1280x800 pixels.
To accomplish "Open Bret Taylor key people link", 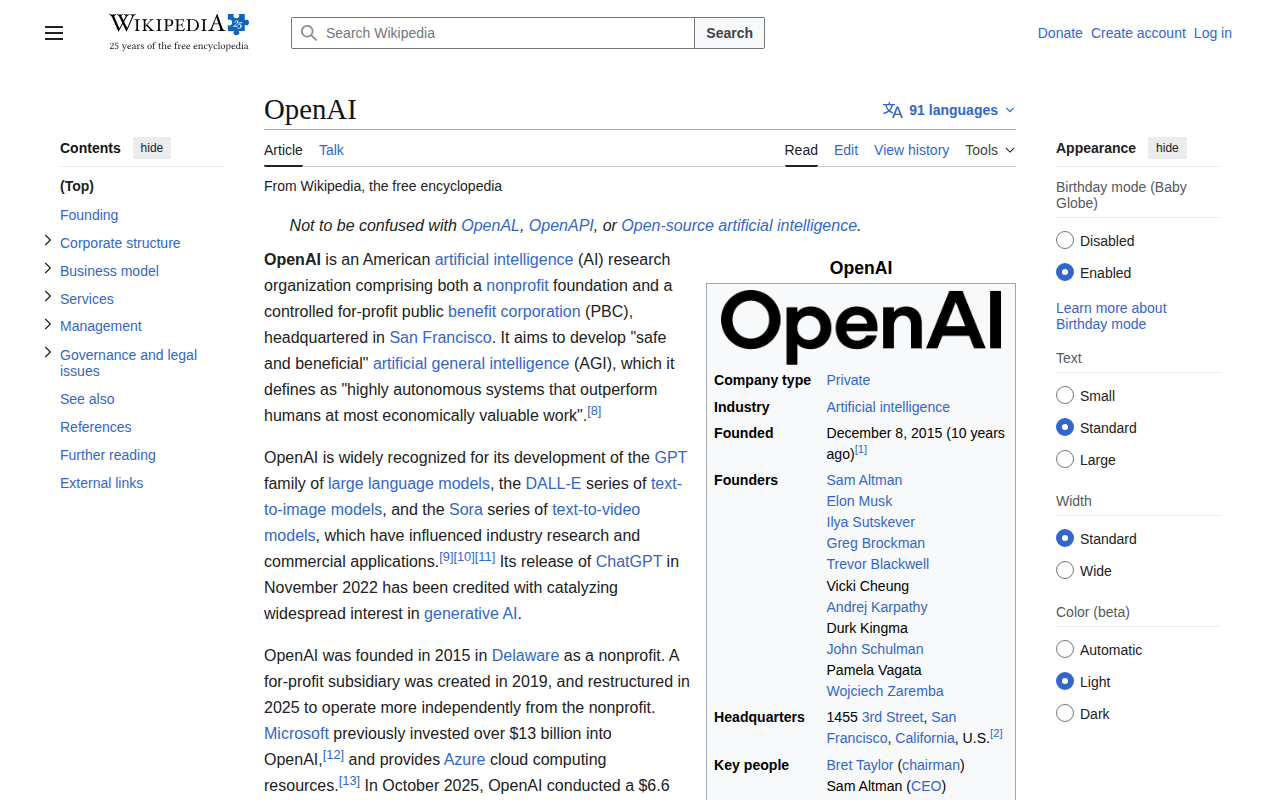I will 860,765.
